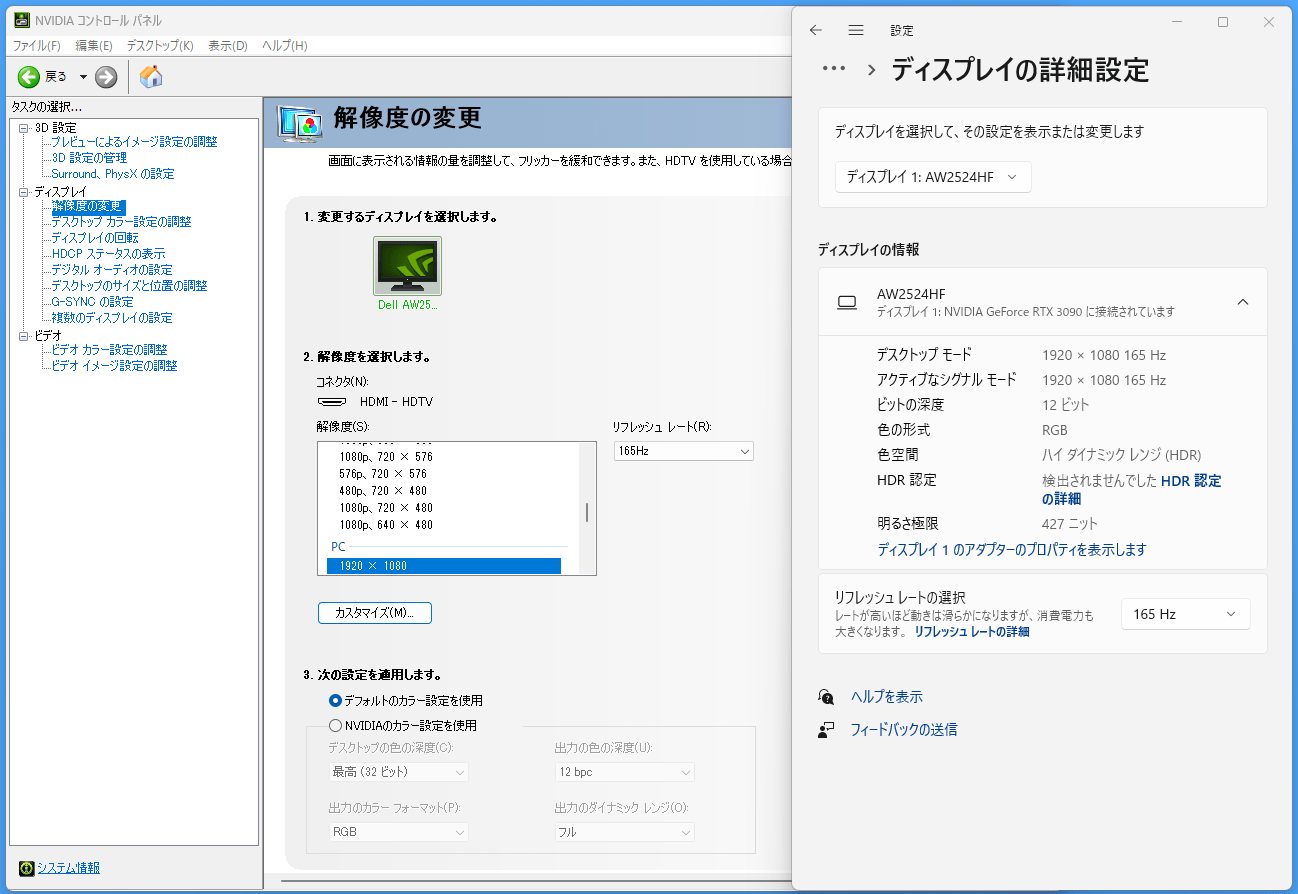The height and width of the screenshot is (894, 1298).
Task: Open デスクトップのサイズと位置の調整 item
Action: [129, 286]
